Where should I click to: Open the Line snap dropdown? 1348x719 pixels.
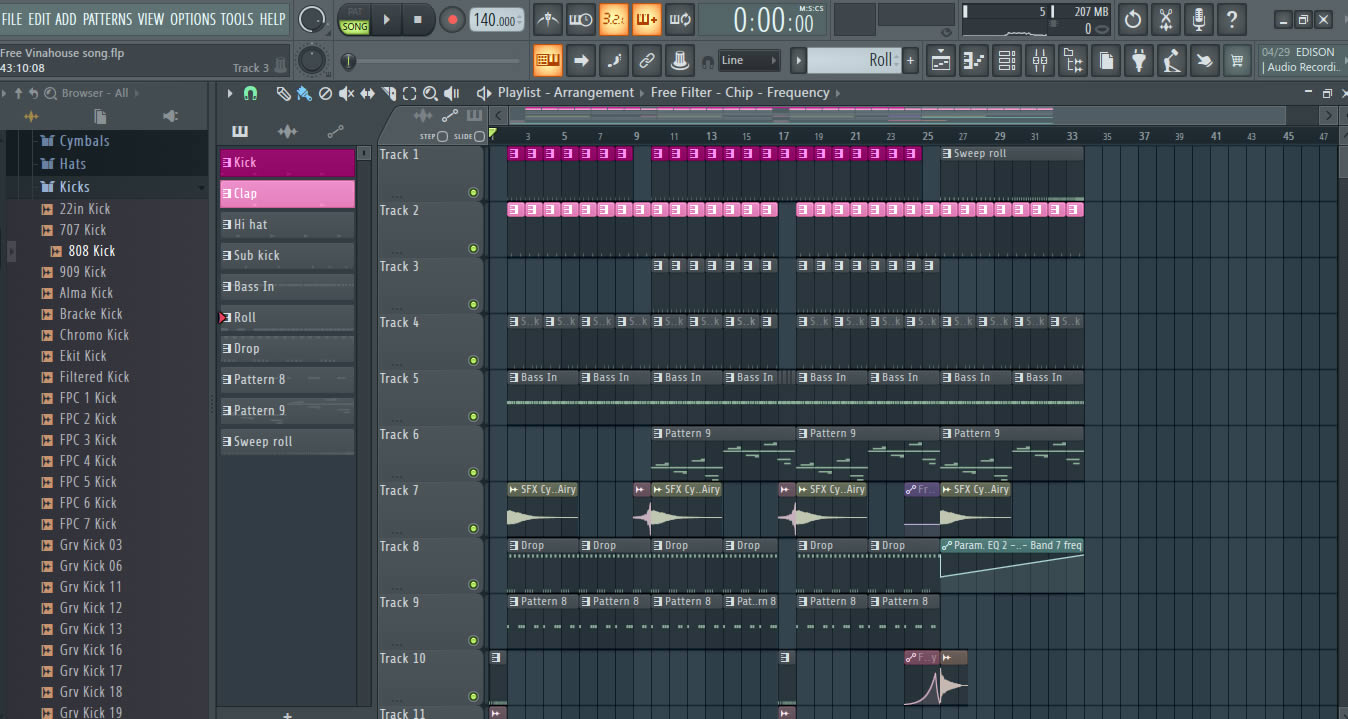pos(749,61)
